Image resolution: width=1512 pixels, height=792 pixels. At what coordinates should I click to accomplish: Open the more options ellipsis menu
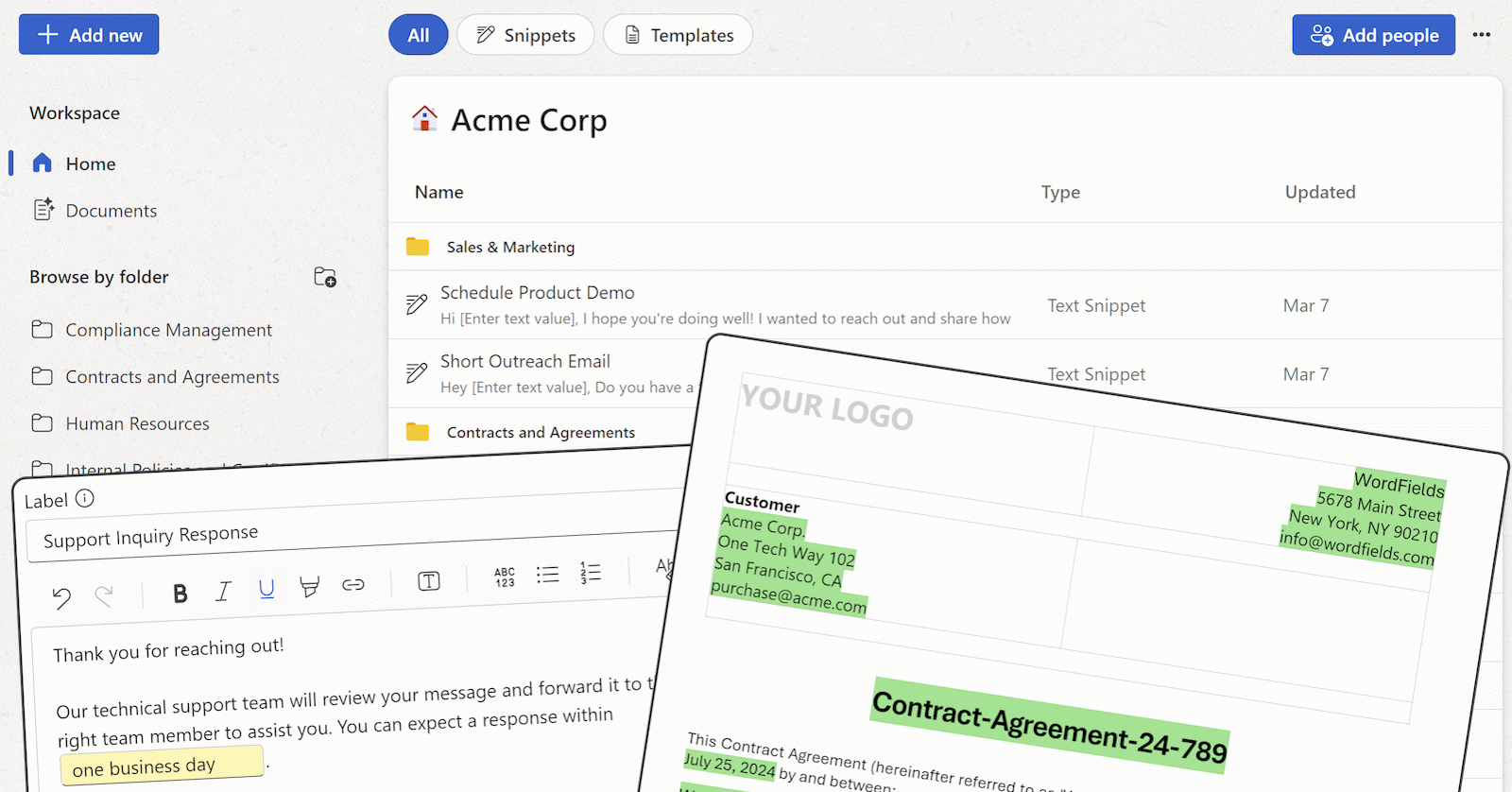pos(1482,35)
